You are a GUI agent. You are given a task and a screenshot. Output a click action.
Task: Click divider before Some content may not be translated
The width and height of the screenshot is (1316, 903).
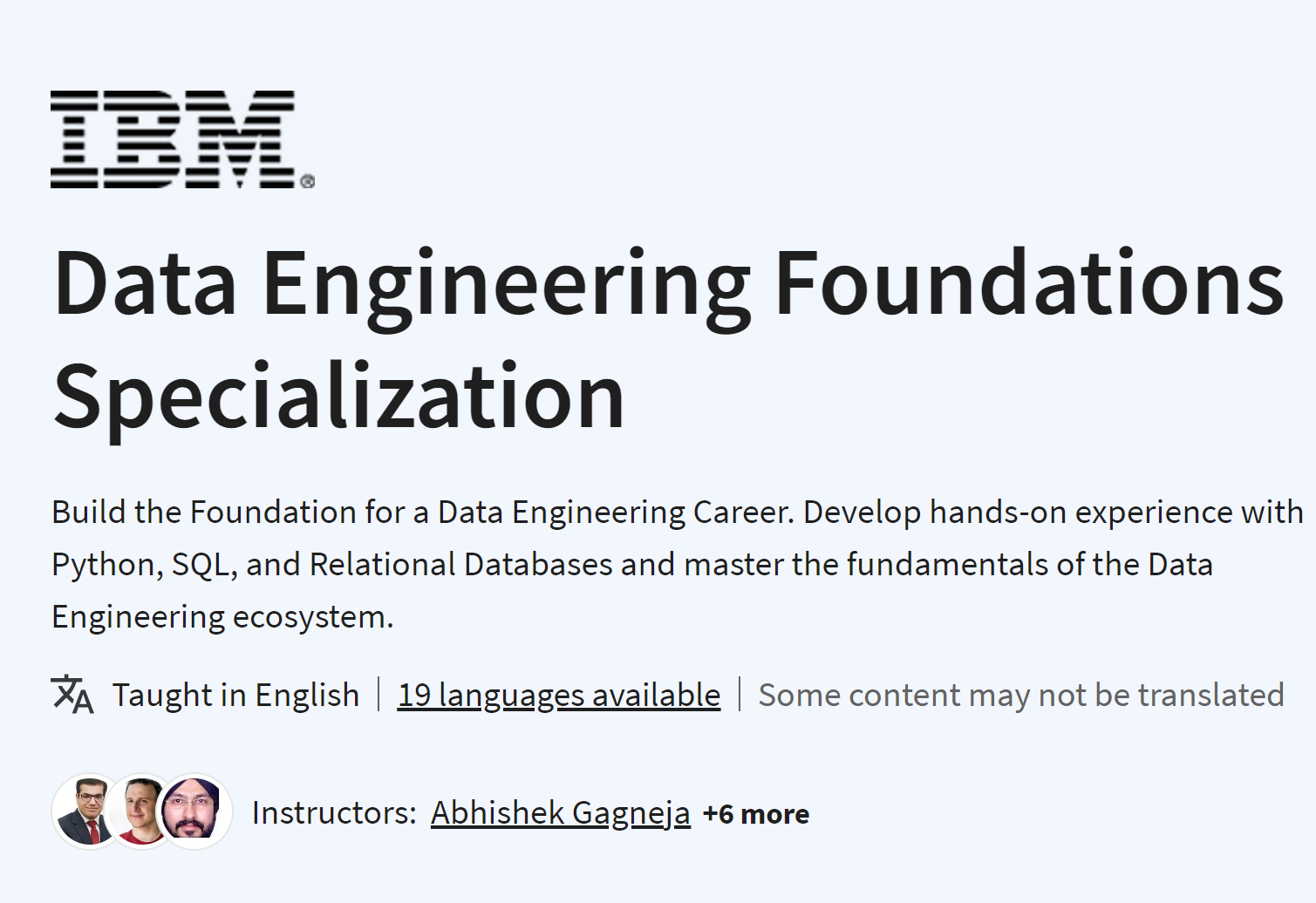point(740,695)
